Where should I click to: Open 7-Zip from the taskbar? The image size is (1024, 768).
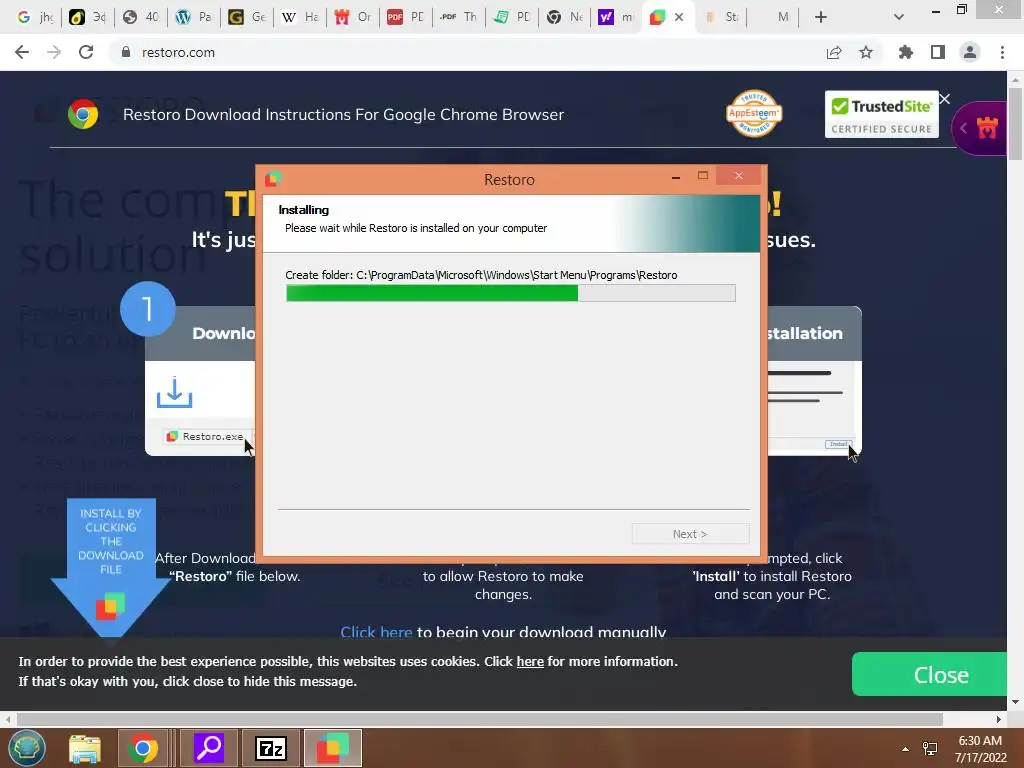[270, 748]
